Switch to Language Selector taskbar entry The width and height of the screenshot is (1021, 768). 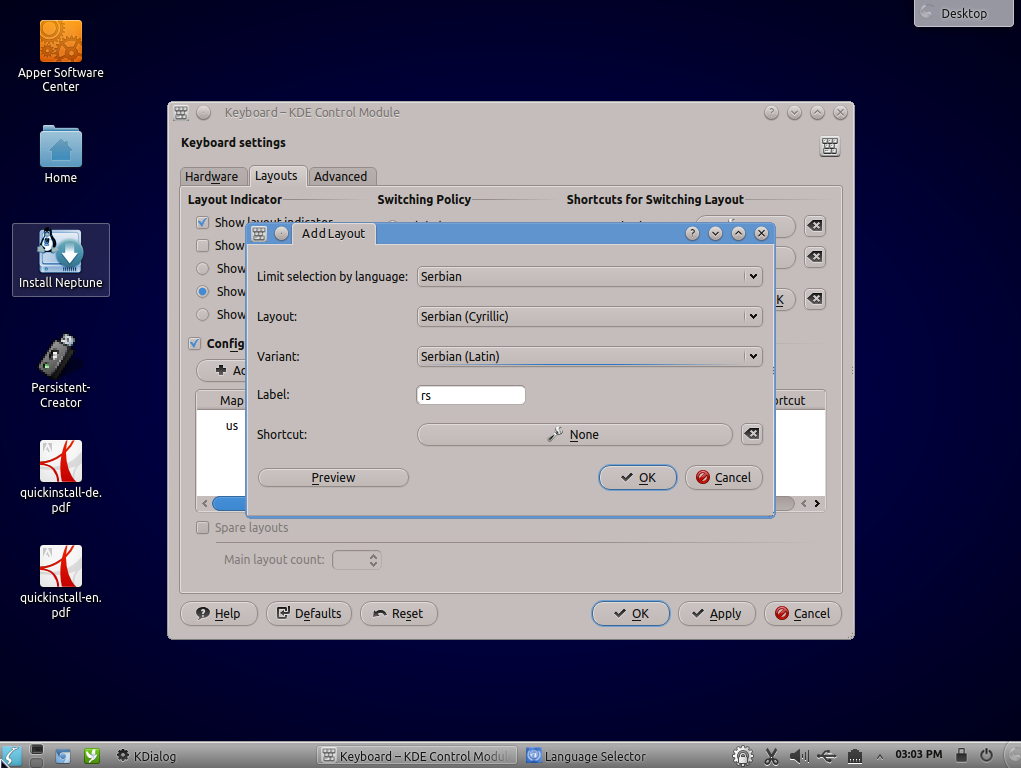click(x=586, y=756)
